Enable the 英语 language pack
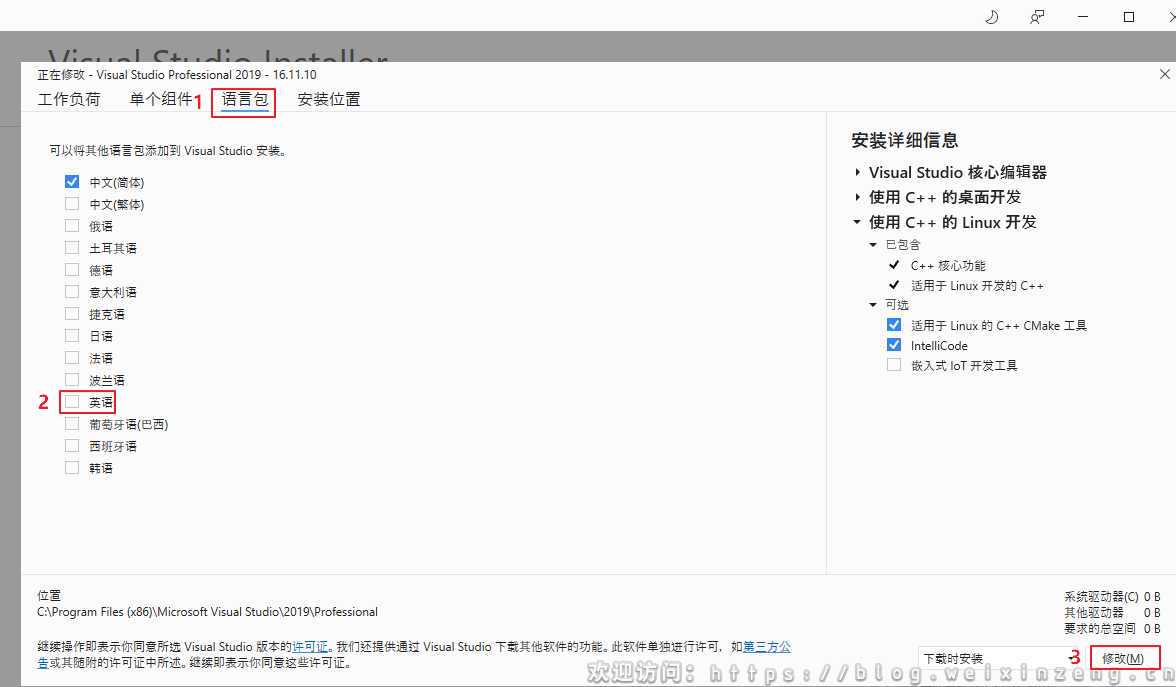This screenshot has height=687, width=1176. coord(71,401)
